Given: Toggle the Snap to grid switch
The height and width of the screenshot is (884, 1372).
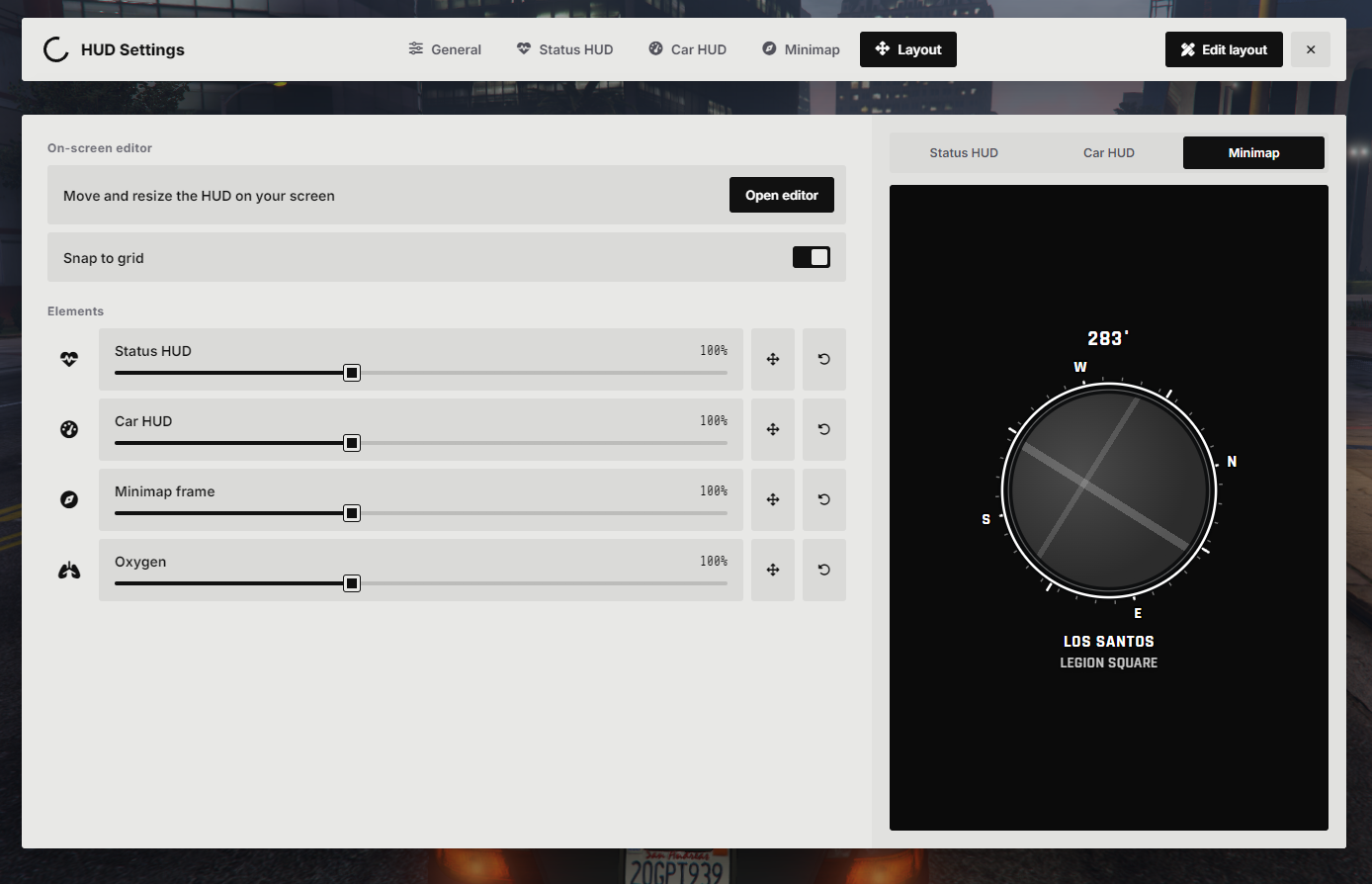Looking at the screenshot, I should [812, 257].
